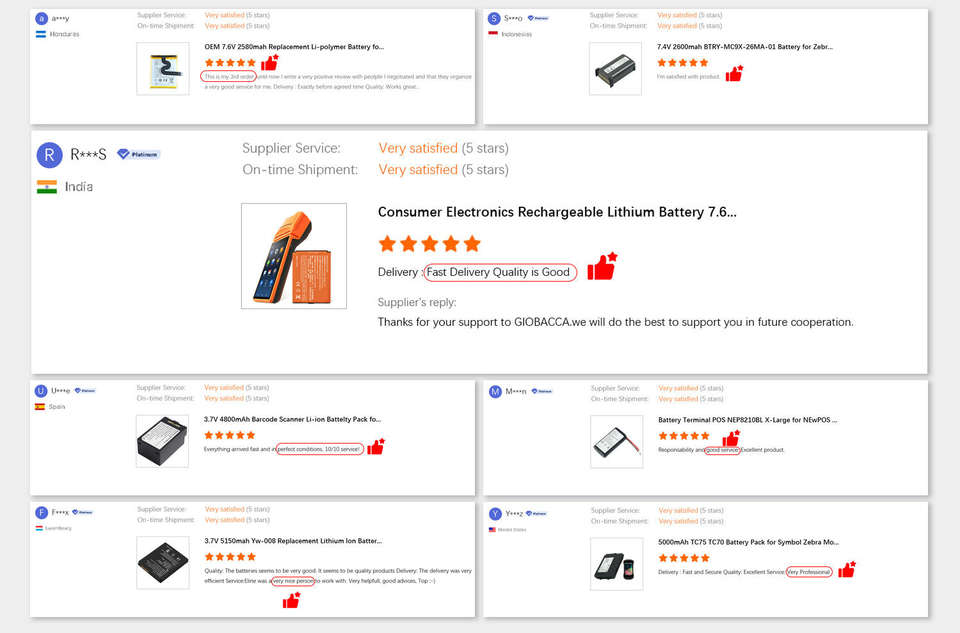The width and height of the screenshot is (960, 633).
Task: Click thumbs-up on the Honduras buyer's review
Action: [269, 62]
